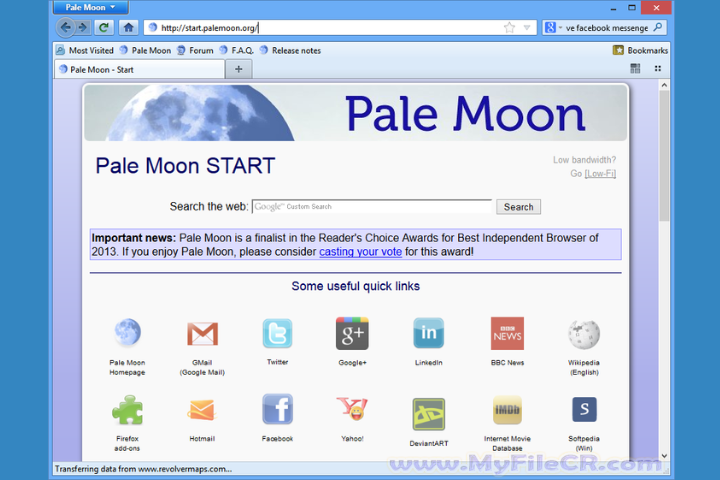
Task: Open the GMail quick link icon
Action: pos(202,333)
